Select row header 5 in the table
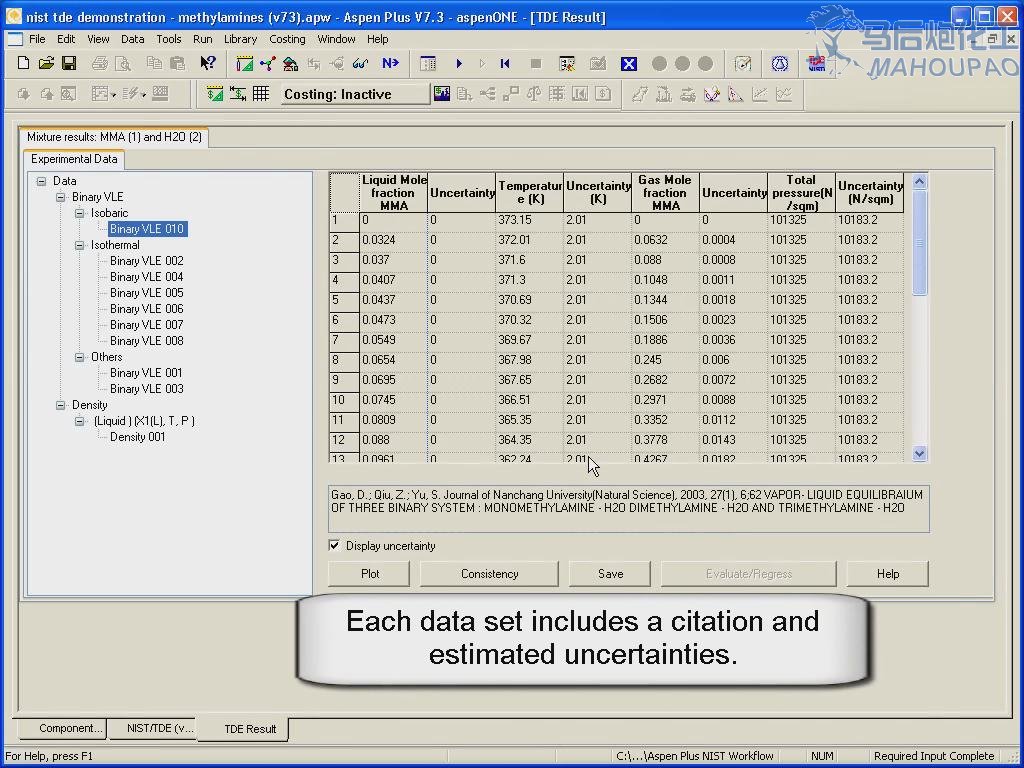Screen dimensions: 1024x768 click(x=344, y=300)
